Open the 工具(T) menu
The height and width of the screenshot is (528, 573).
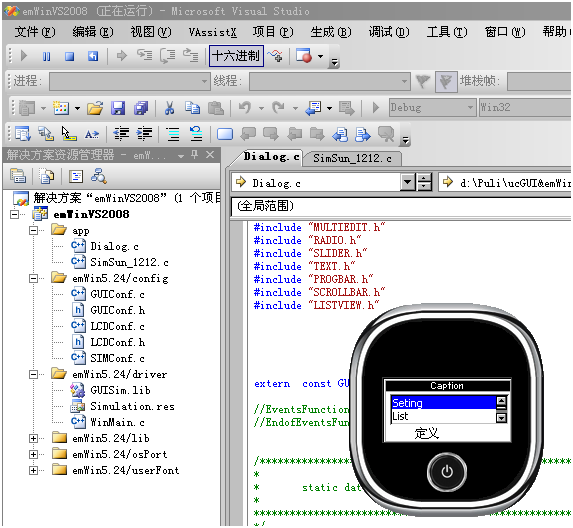[x=447, y=32]
